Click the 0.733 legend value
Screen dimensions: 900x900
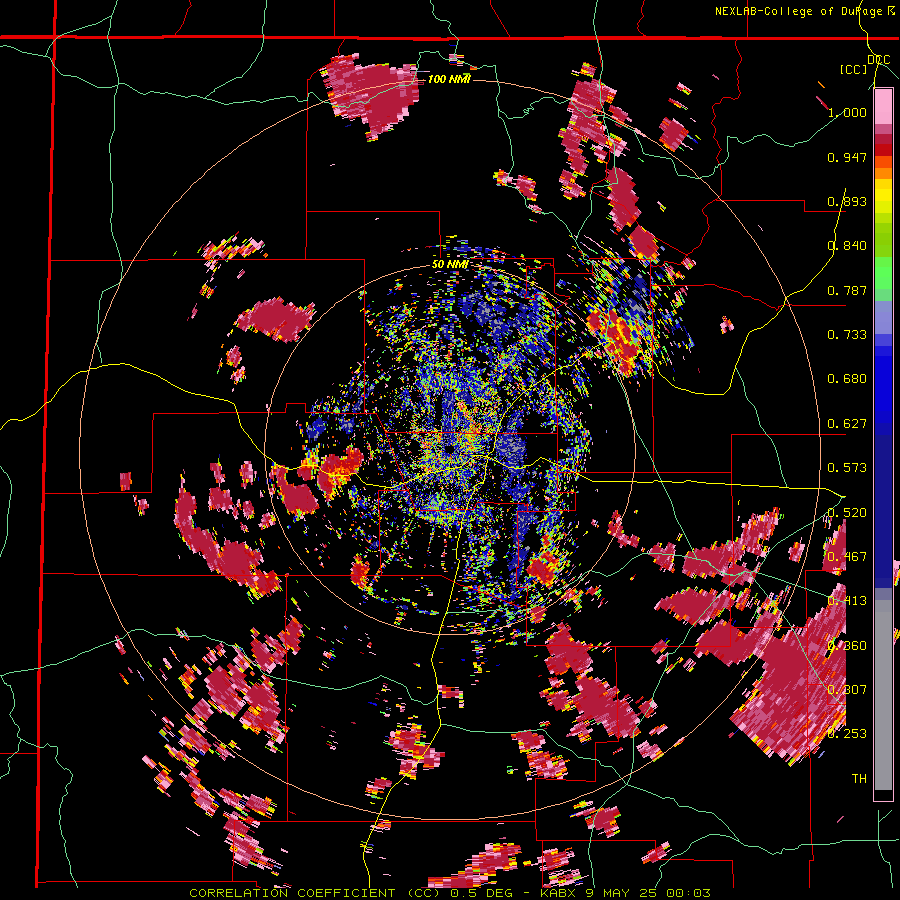point(847,335)
